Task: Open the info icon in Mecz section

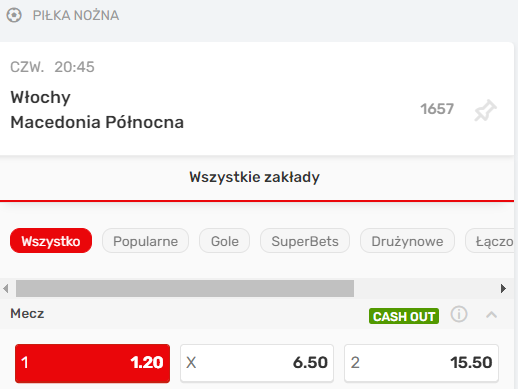Action: 459,314
